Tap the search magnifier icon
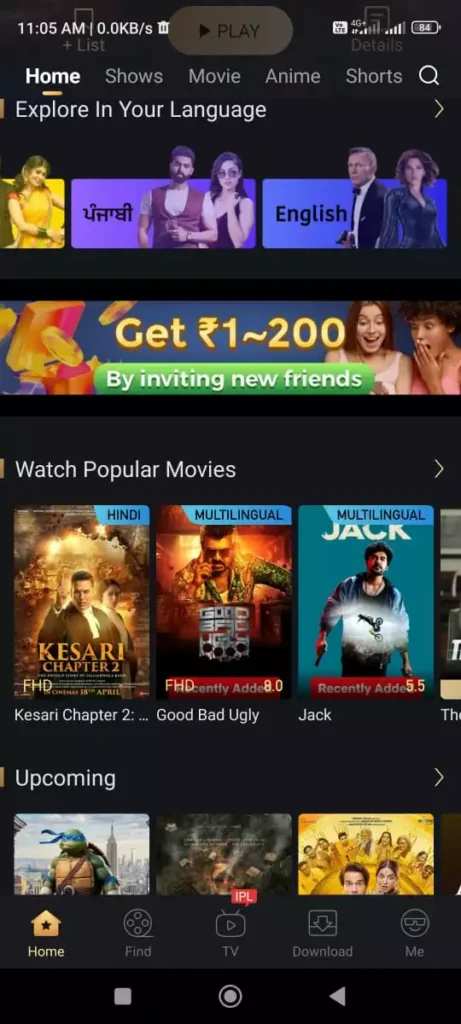 coord(428,76)
